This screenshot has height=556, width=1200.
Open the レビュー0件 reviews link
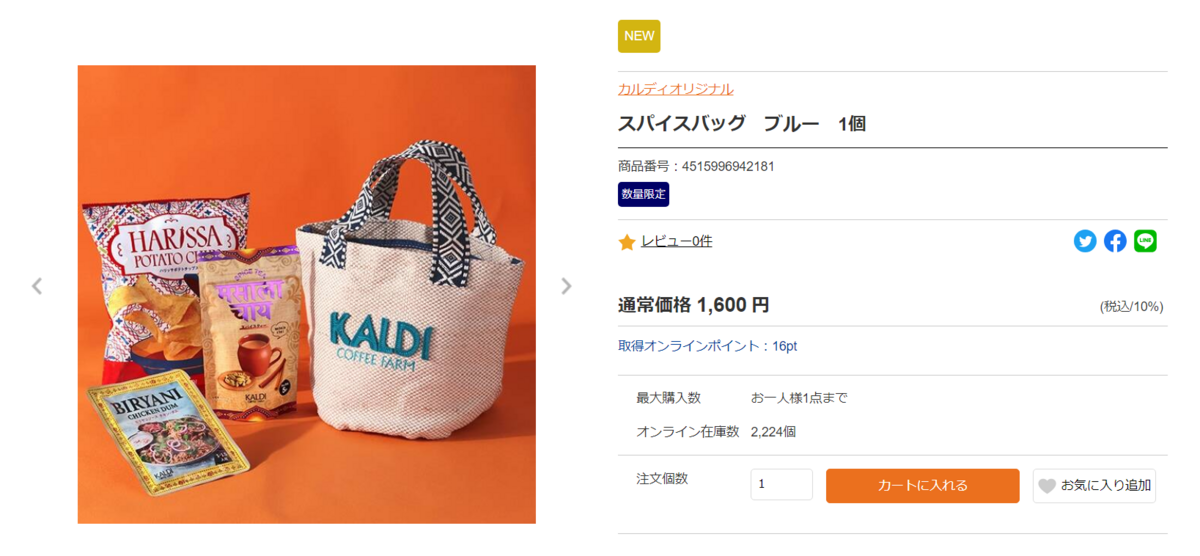676,241
